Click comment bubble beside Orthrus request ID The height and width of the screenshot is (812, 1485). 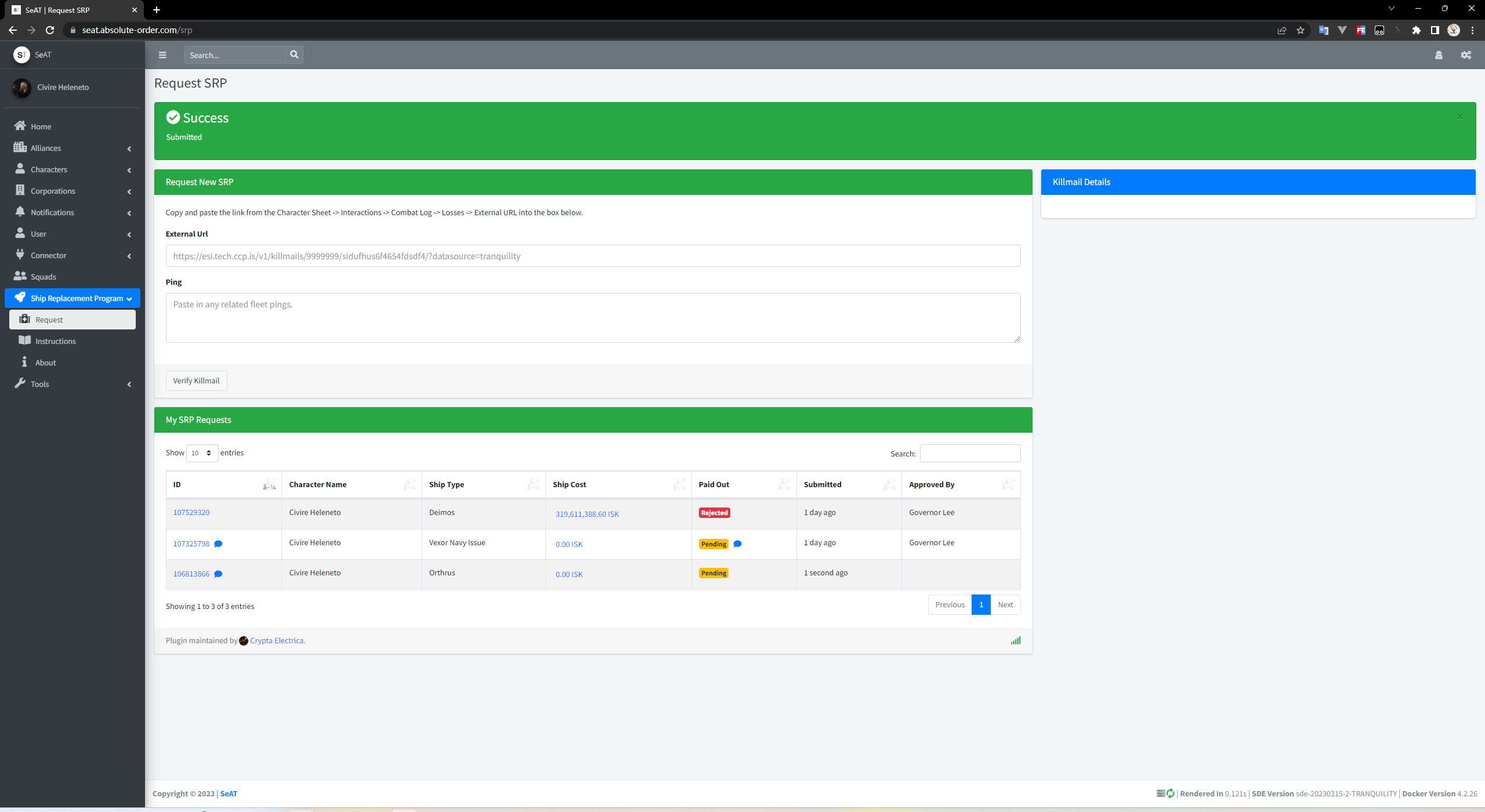click(218, 574)
